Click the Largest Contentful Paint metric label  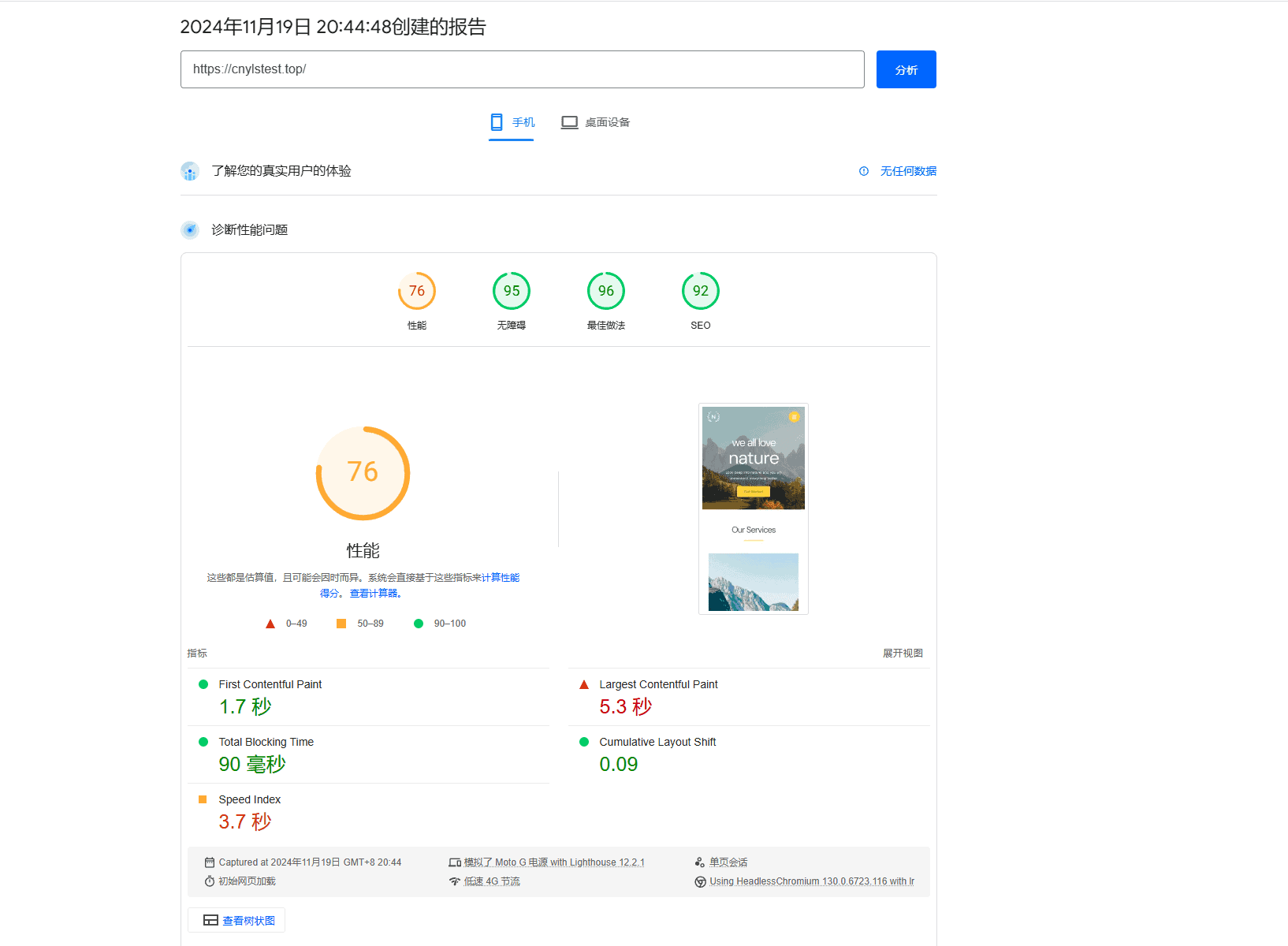pos(658,684)
